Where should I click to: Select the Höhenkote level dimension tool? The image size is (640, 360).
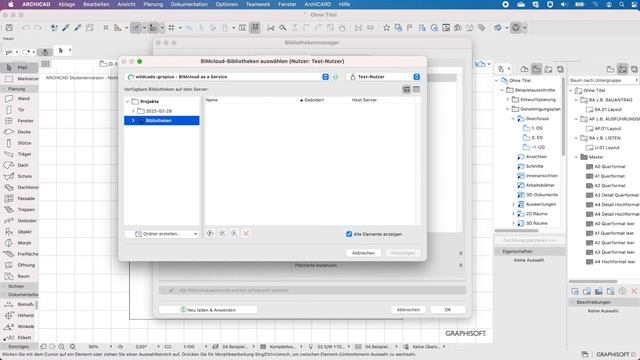19,315
